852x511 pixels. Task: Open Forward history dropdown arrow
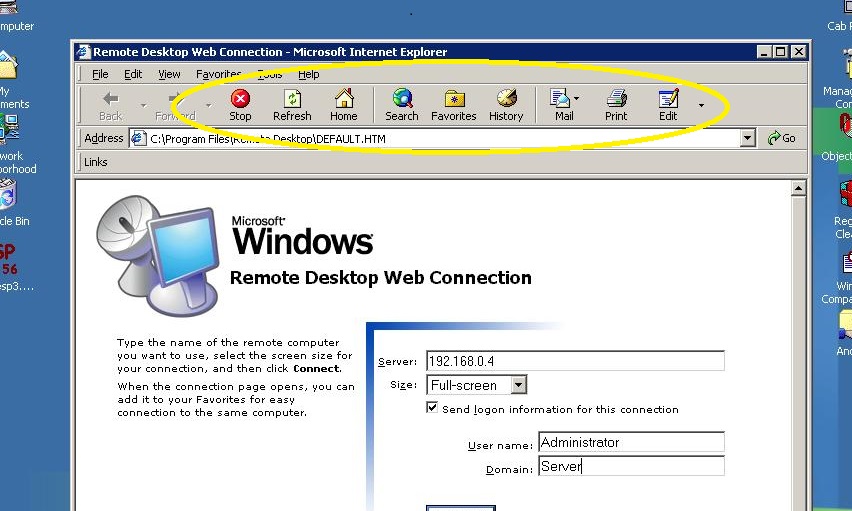209,105
